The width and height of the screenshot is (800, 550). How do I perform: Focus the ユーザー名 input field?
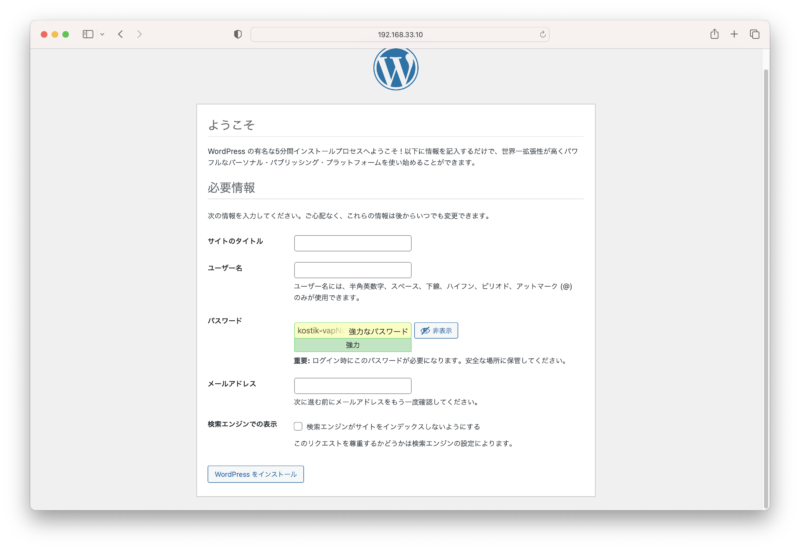point(353,270)
